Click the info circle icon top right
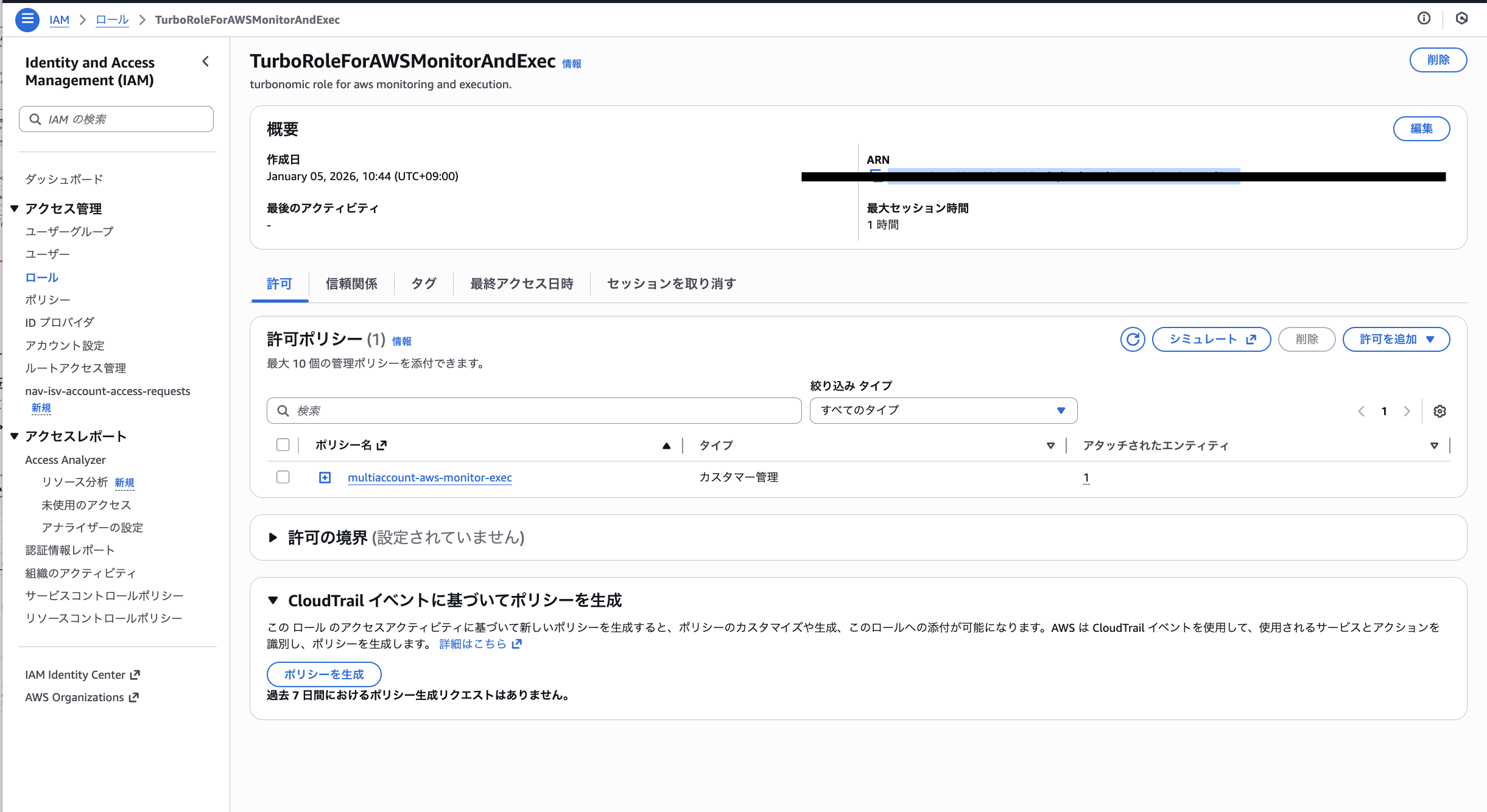 [1424, 18]
